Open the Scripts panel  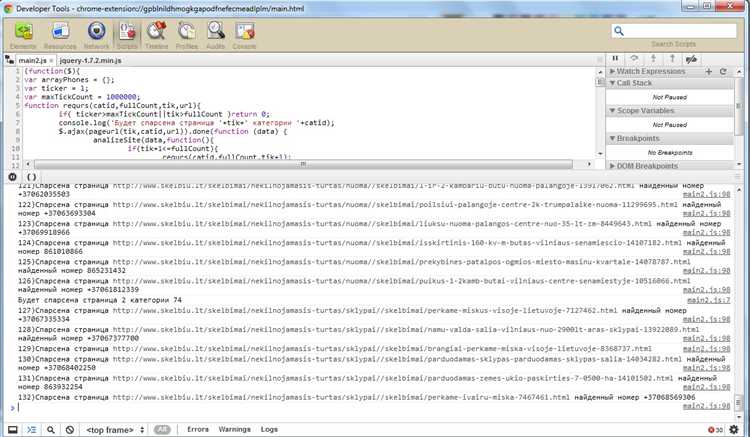pyautogui.click(x=127, y=35)
